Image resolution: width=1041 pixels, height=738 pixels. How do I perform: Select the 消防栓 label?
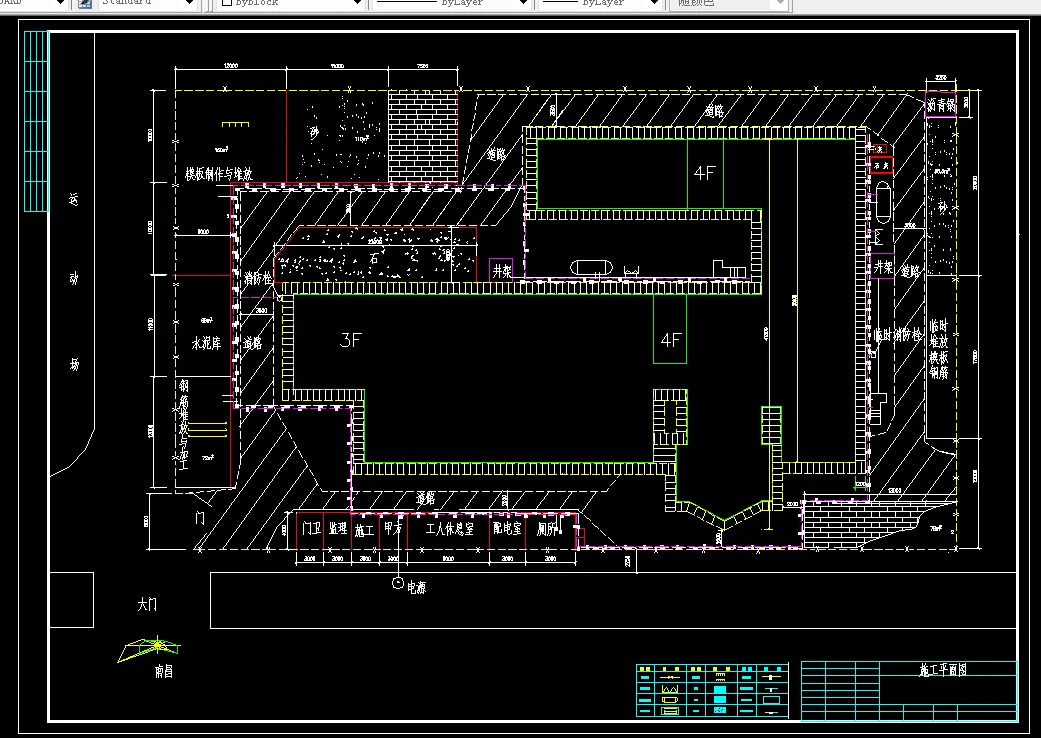(x=258, y=277)
